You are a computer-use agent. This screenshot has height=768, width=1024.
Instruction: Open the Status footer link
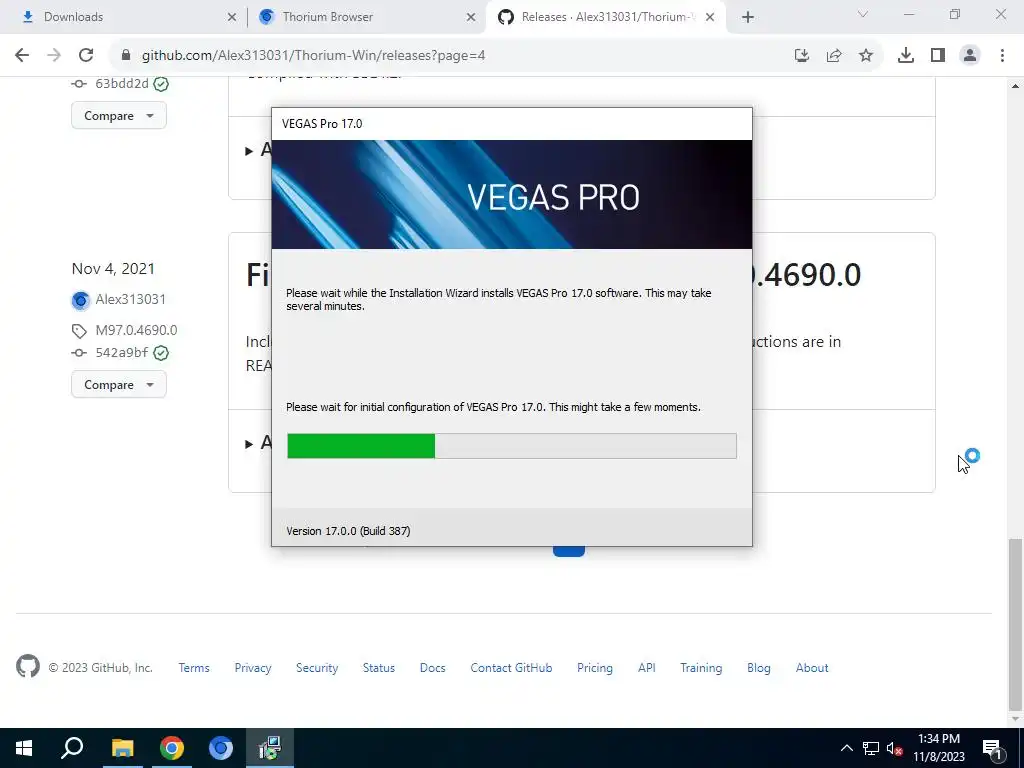tap(379, 668)
